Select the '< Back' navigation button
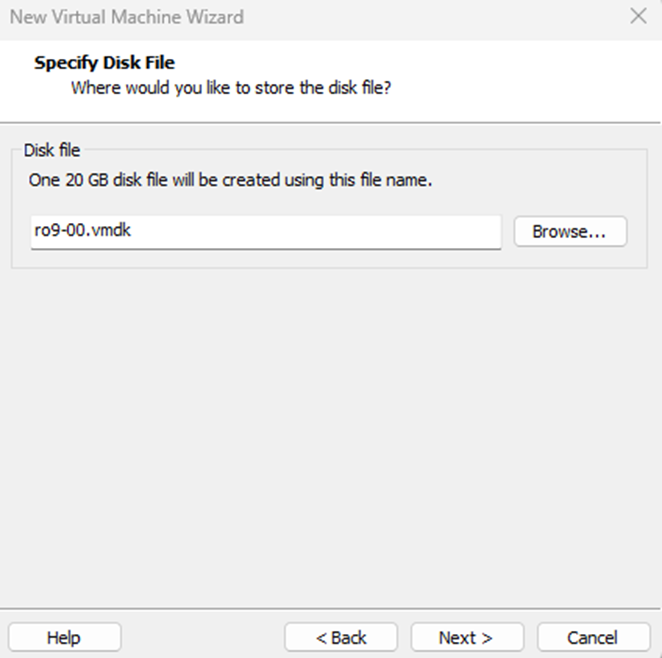662x658 pixels. point(341,637)
